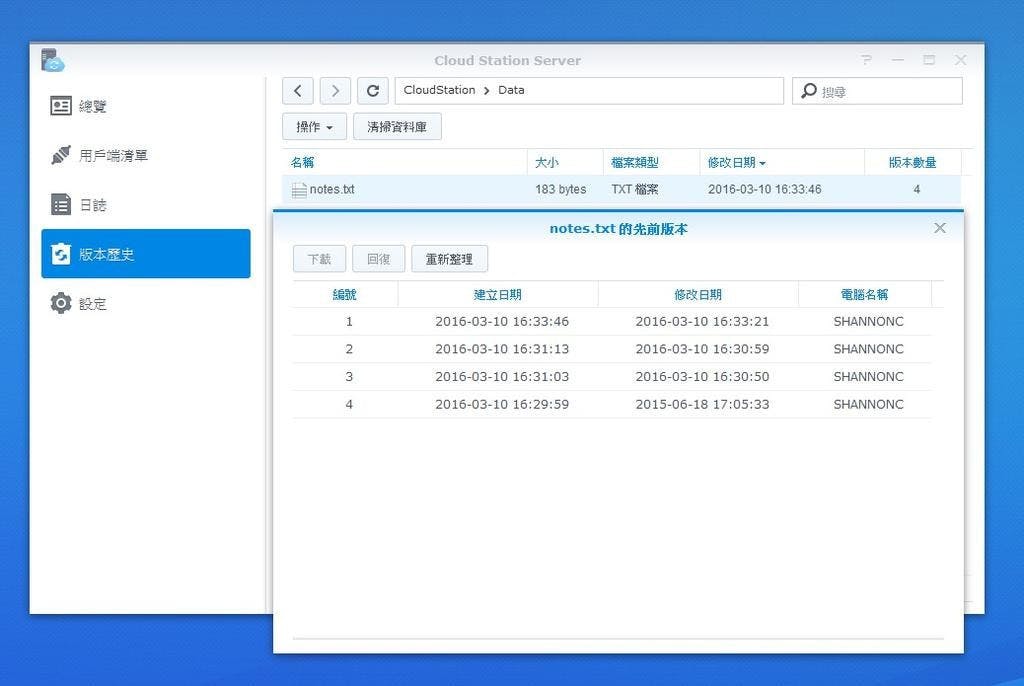Viewport: 1024px width, 686px height.
Task: Click CloudStation in the breadcrumb path
Action: [x=440, y=90]
